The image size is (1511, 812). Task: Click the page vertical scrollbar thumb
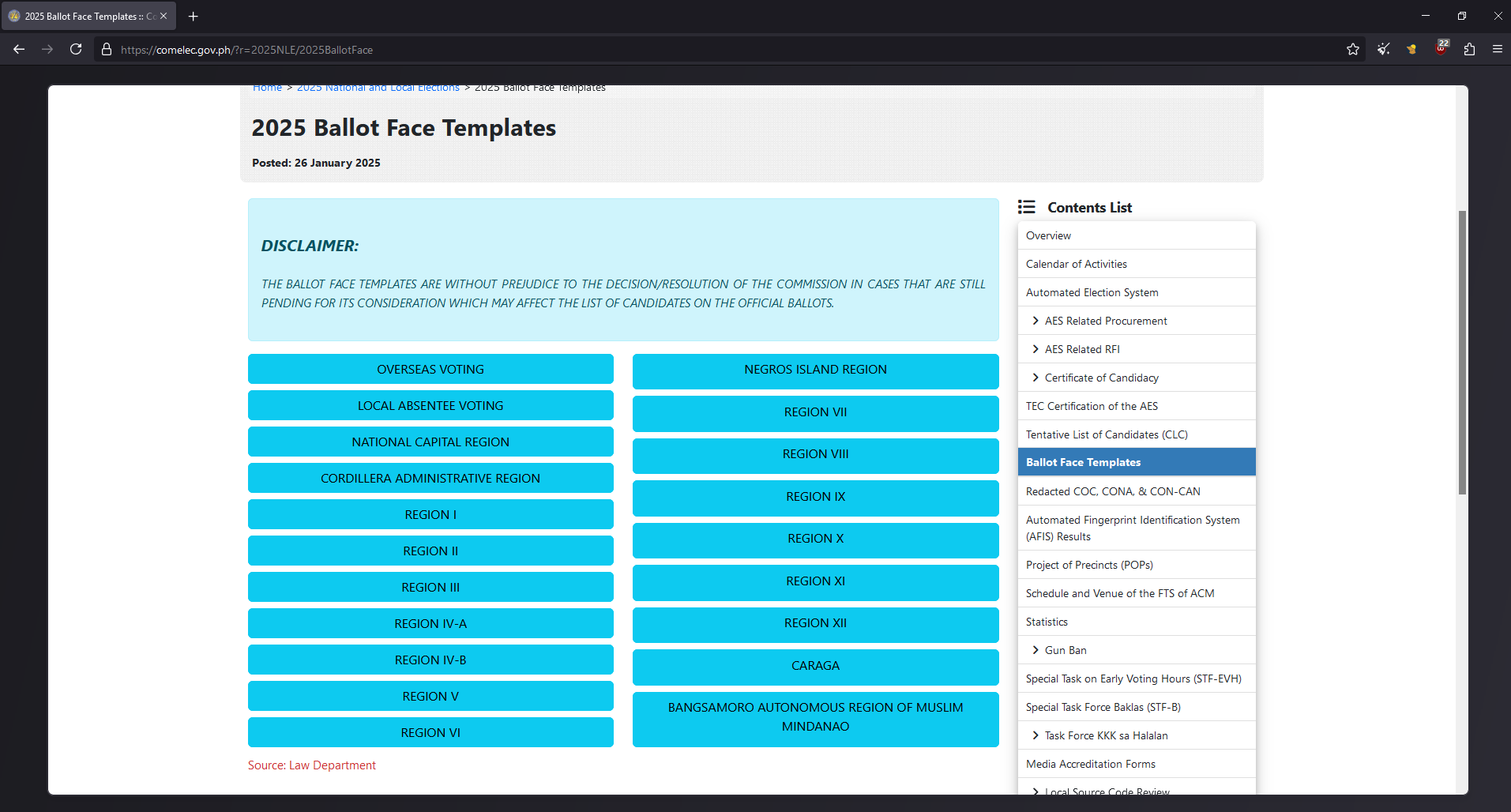pos(1462,352)
